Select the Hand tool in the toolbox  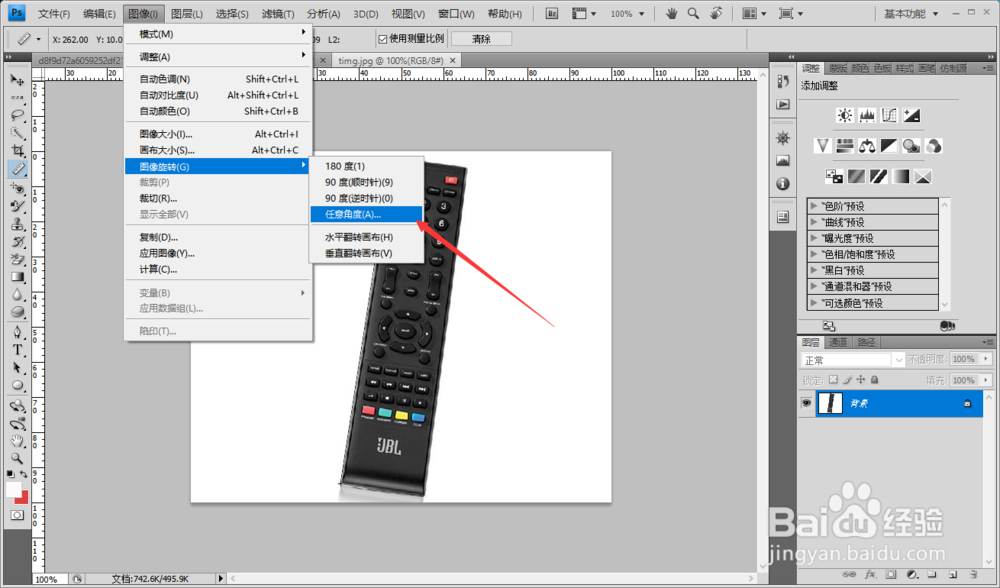[17, 441]
